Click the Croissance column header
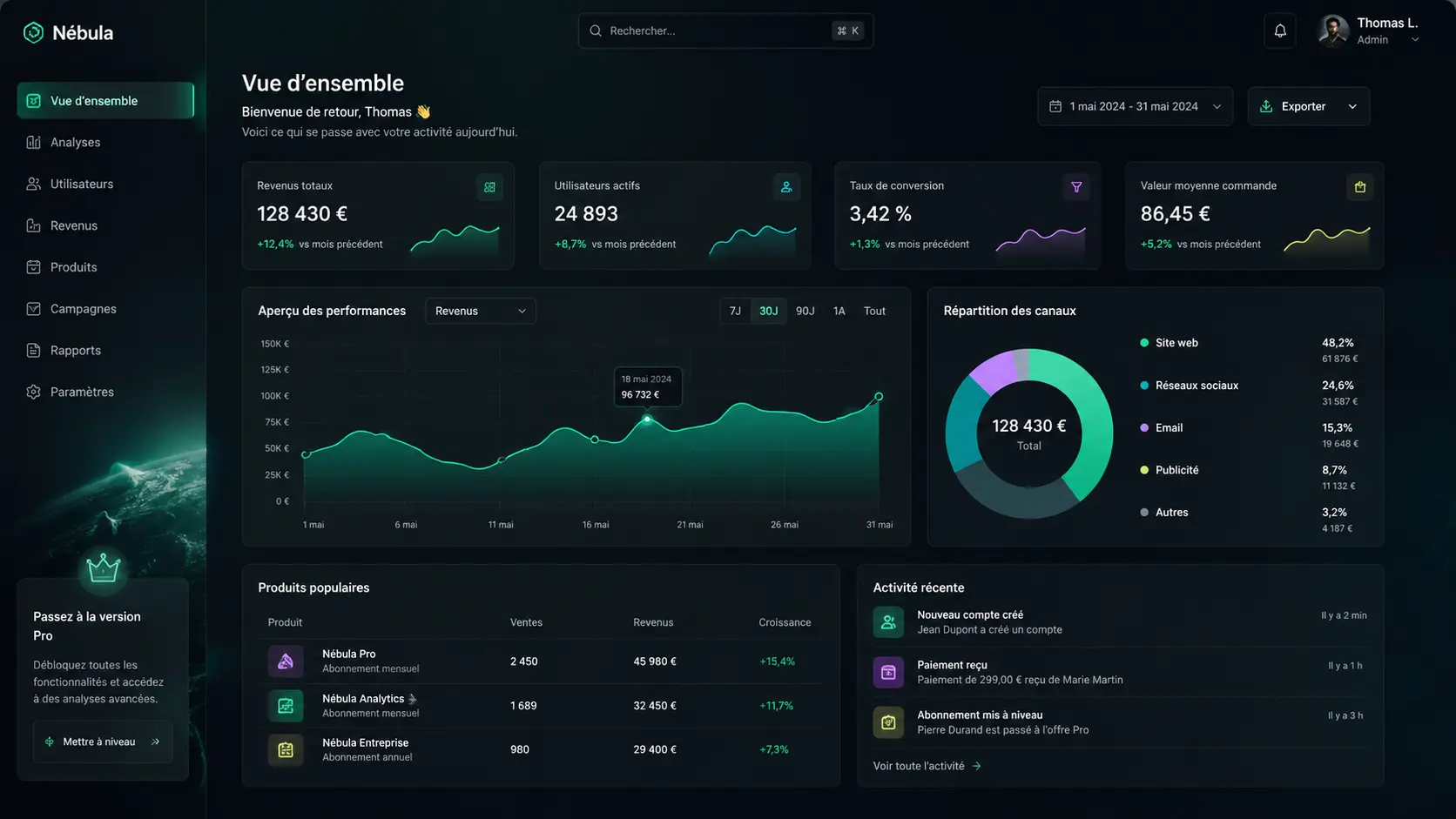 pyautogui.click(x=785, y=622)
